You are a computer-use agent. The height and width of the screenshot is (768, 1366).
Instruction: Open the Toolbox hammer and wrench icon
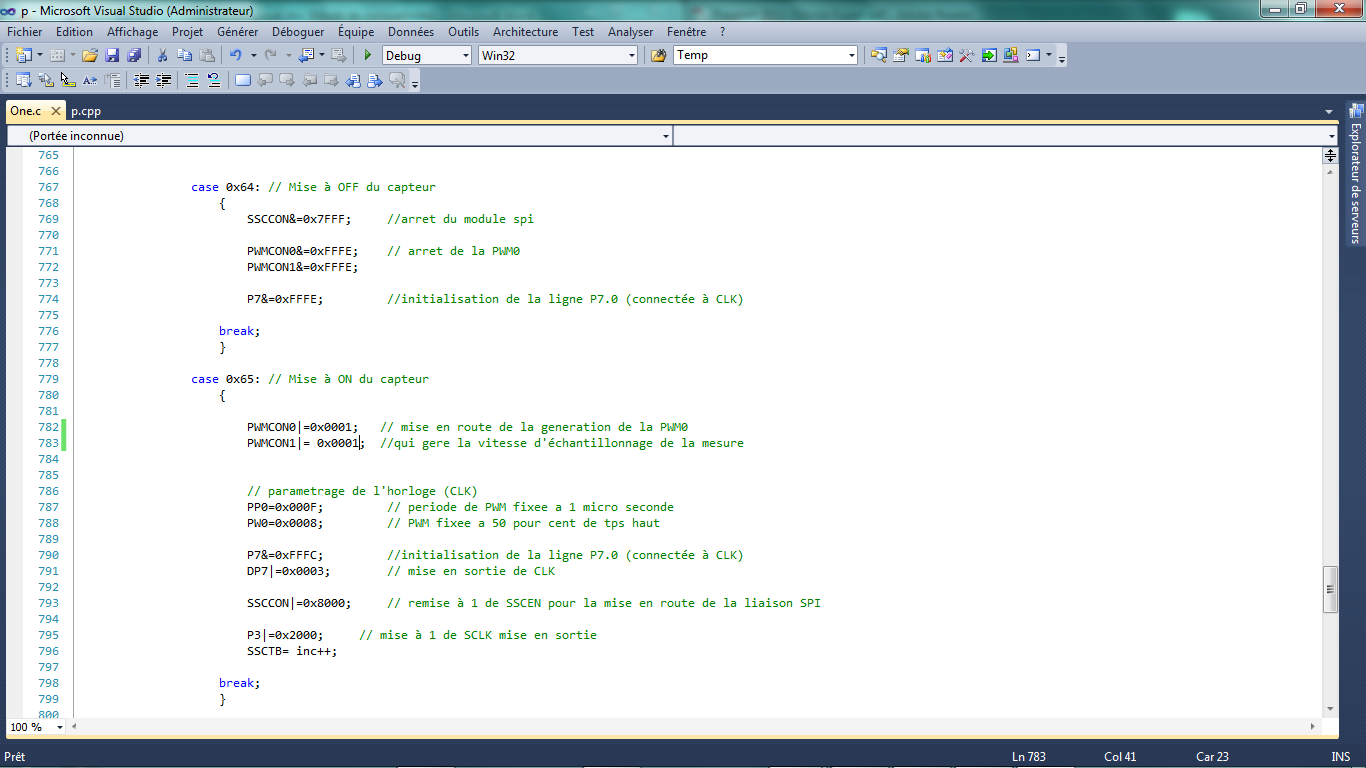[x=967, y=56]
